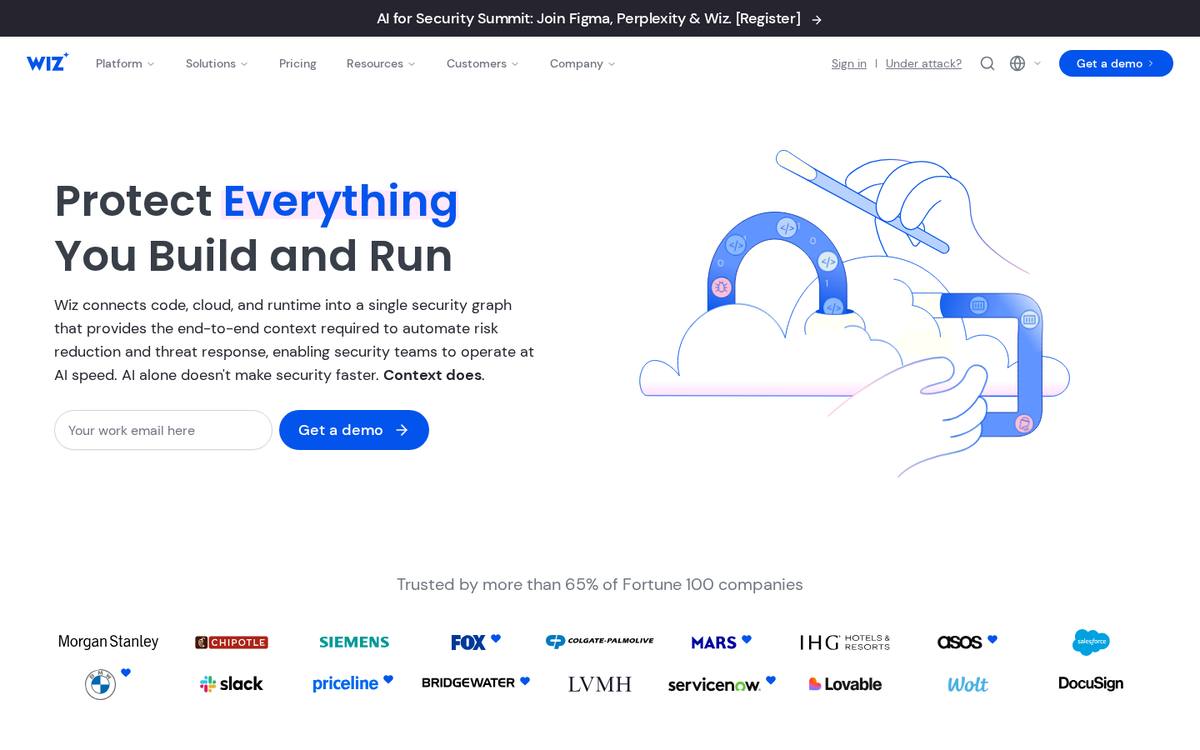1200x750 pixels.
Task: Click the LVMH logo
Action: [599, 684]
